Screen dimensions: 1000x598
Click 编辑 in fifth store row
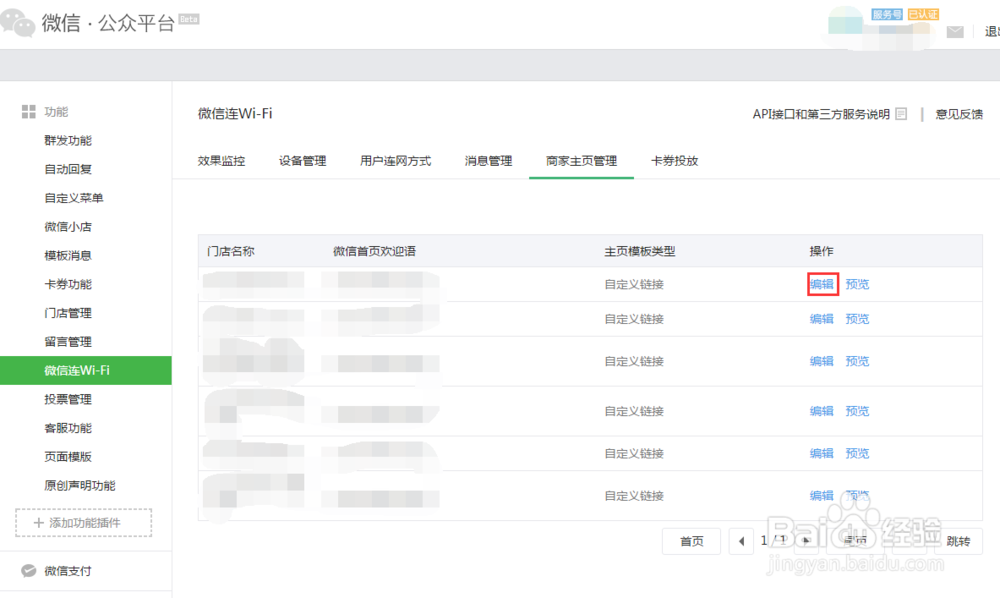[x=822, y=453]
